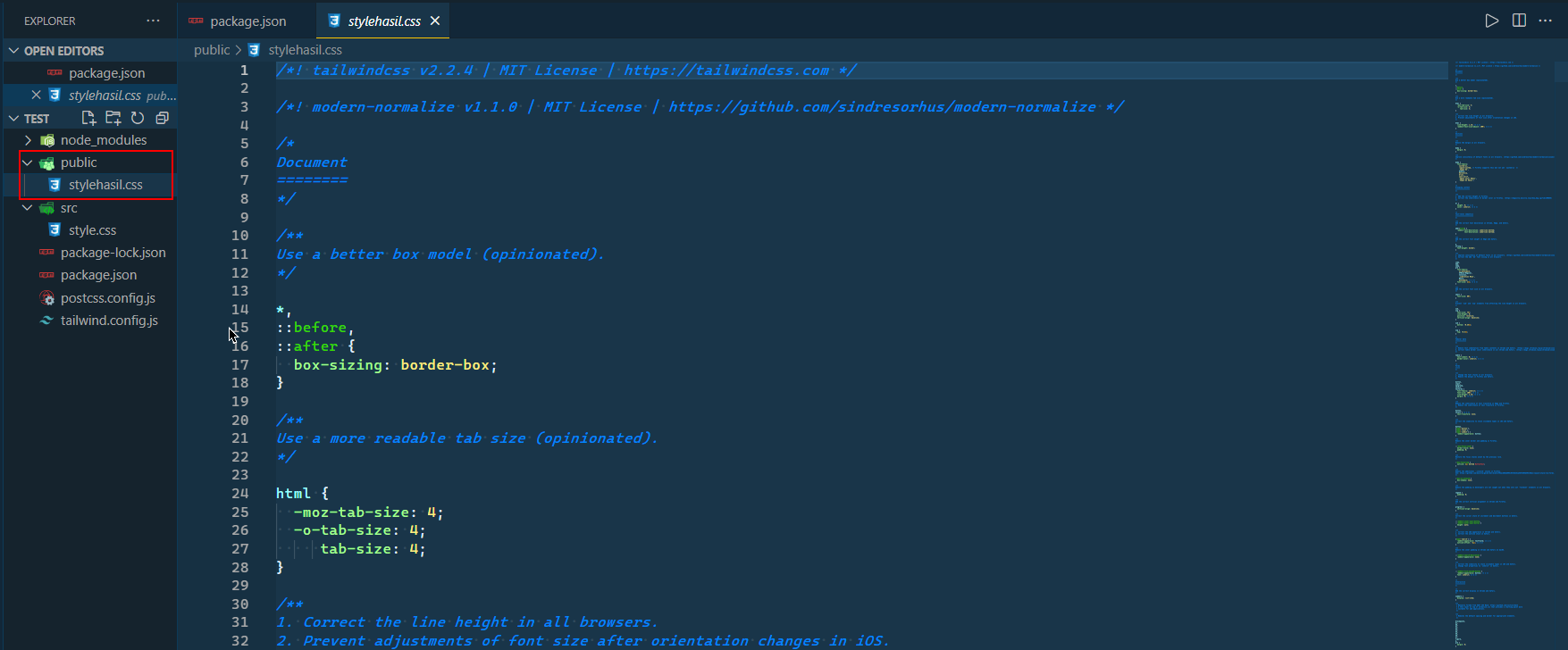The height and width of the screenshot is (650, 1568).
Task: Expand the node_modules folder
Action: [29, 140]
